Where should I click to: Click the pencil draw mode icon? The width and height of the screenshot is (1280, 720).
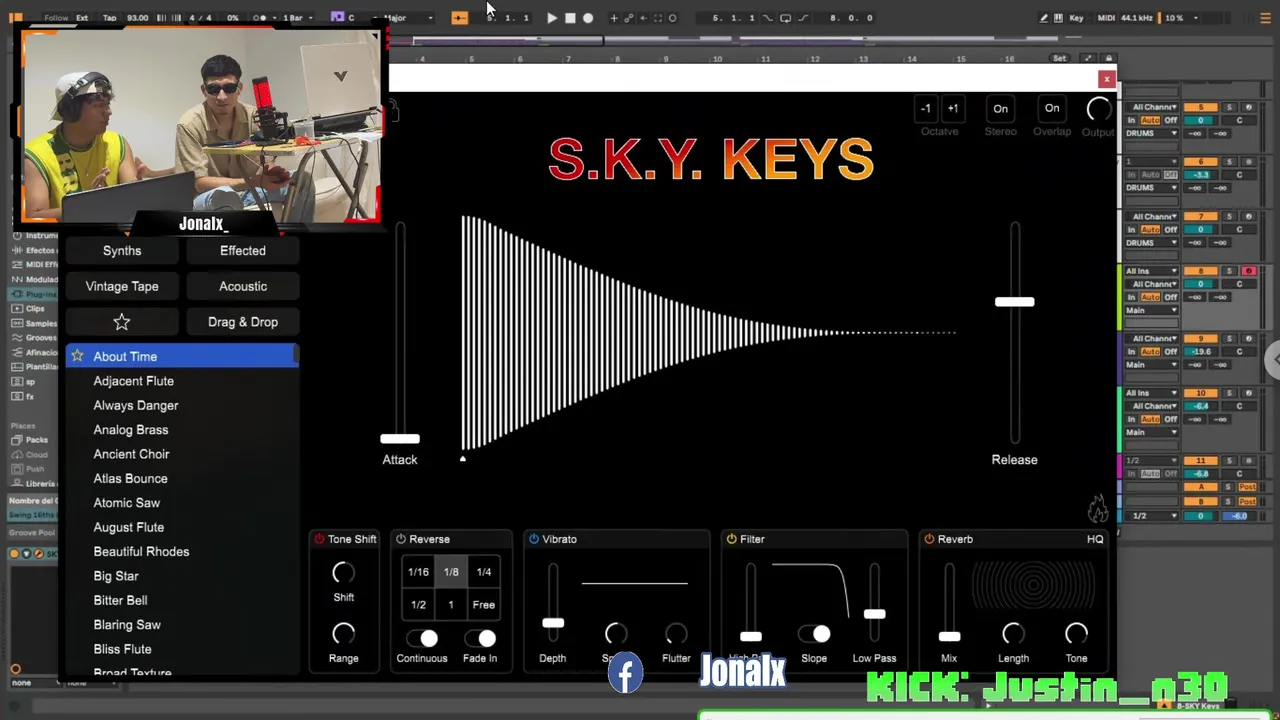tap(1044, 18)
